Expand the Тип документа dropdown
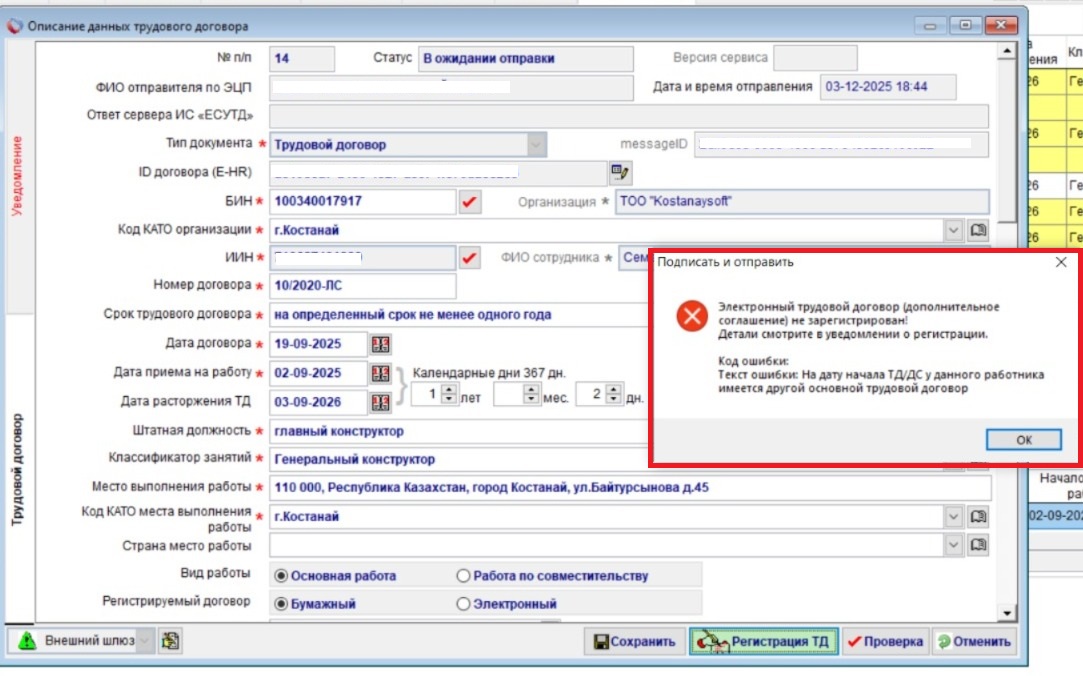Viewport: 1083px width, 676px height. click(537, 145)
